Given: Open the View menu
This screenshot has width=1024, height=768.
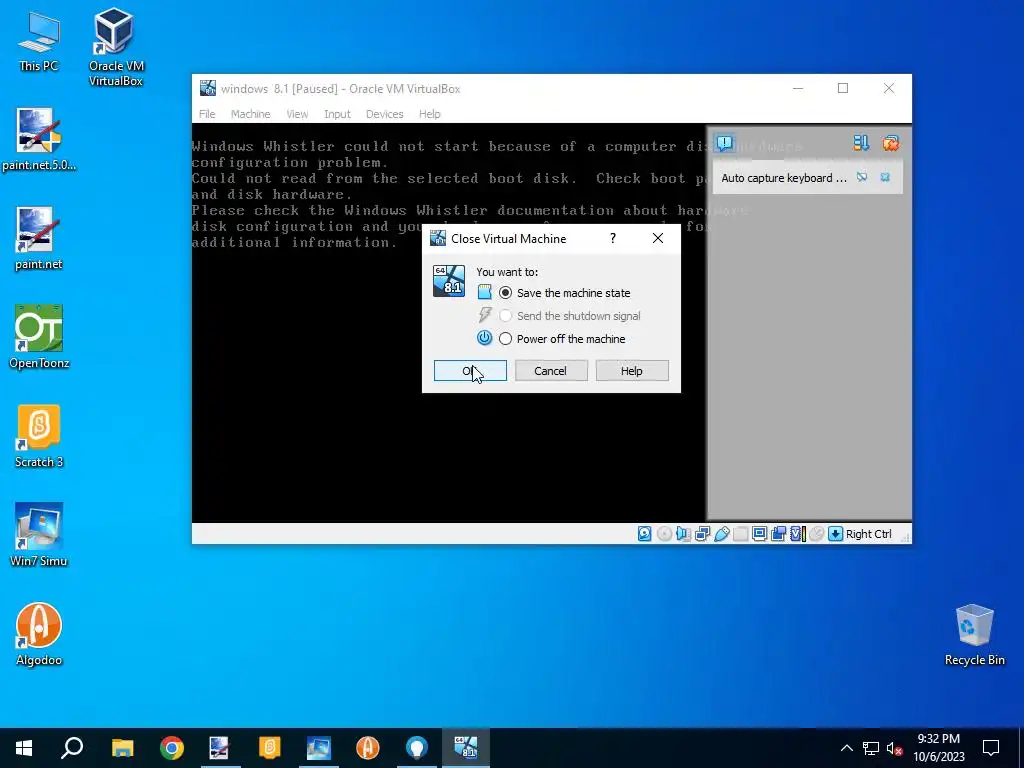Looking at the screenshot, I should [x=296, y=114].
